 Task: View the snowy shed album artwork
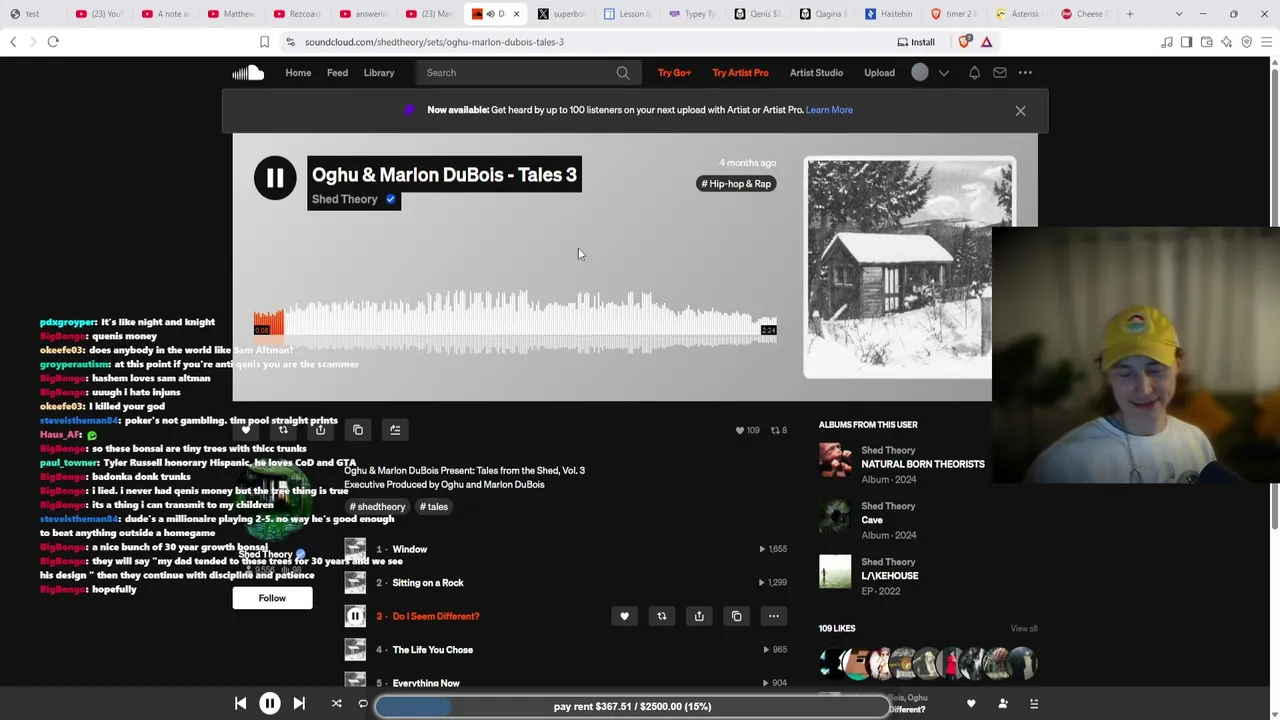coord(909,268)
